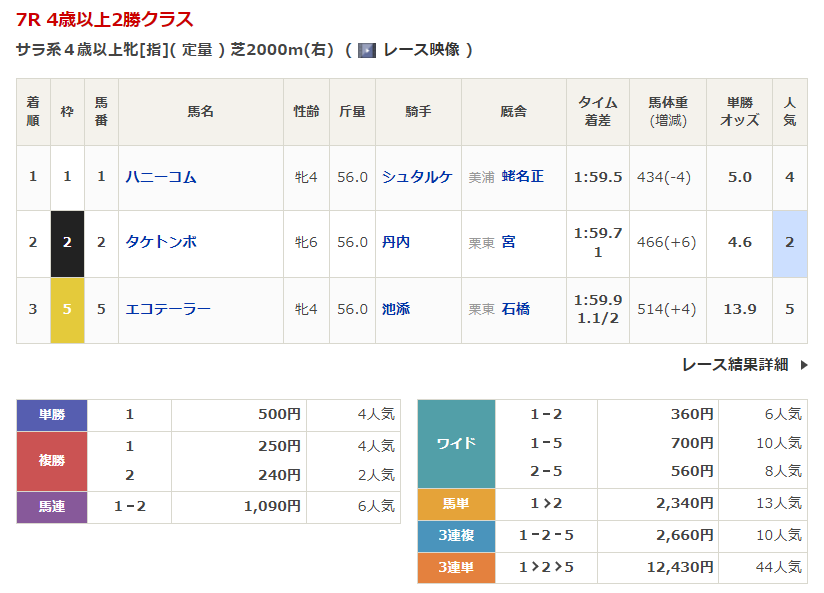Open trainer 蛯名正 profile

pyautogui.click(x=522, y=177)
